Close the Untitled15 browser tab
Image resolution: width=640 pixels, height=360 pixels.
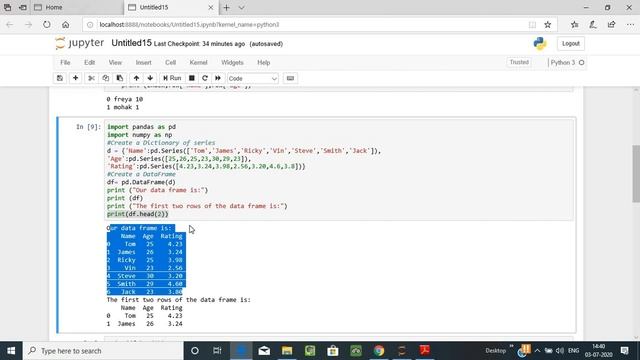(x=211, y=7)
